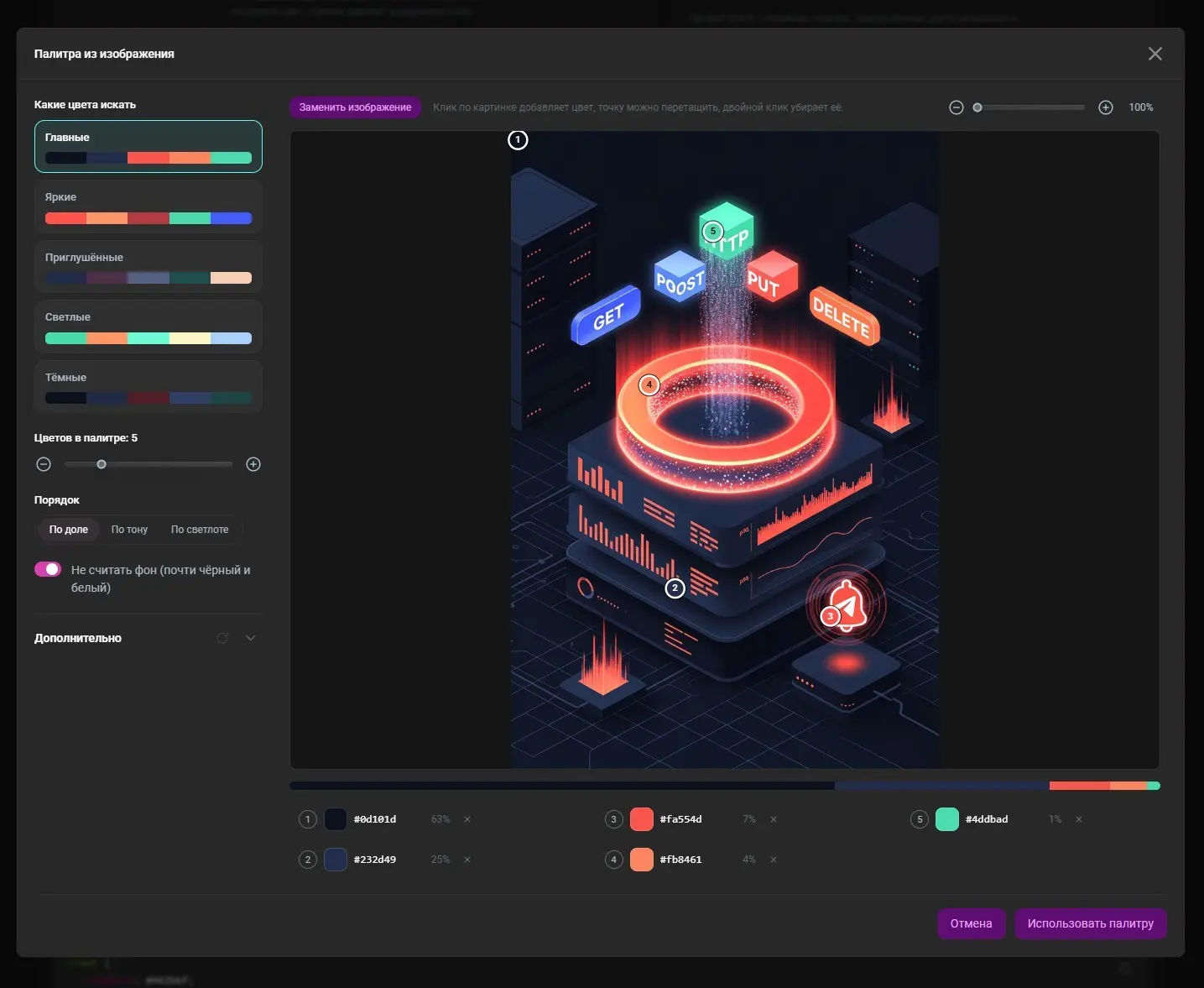Click Отмена button
1204x988 pixels.
click(x=971, y=923)
